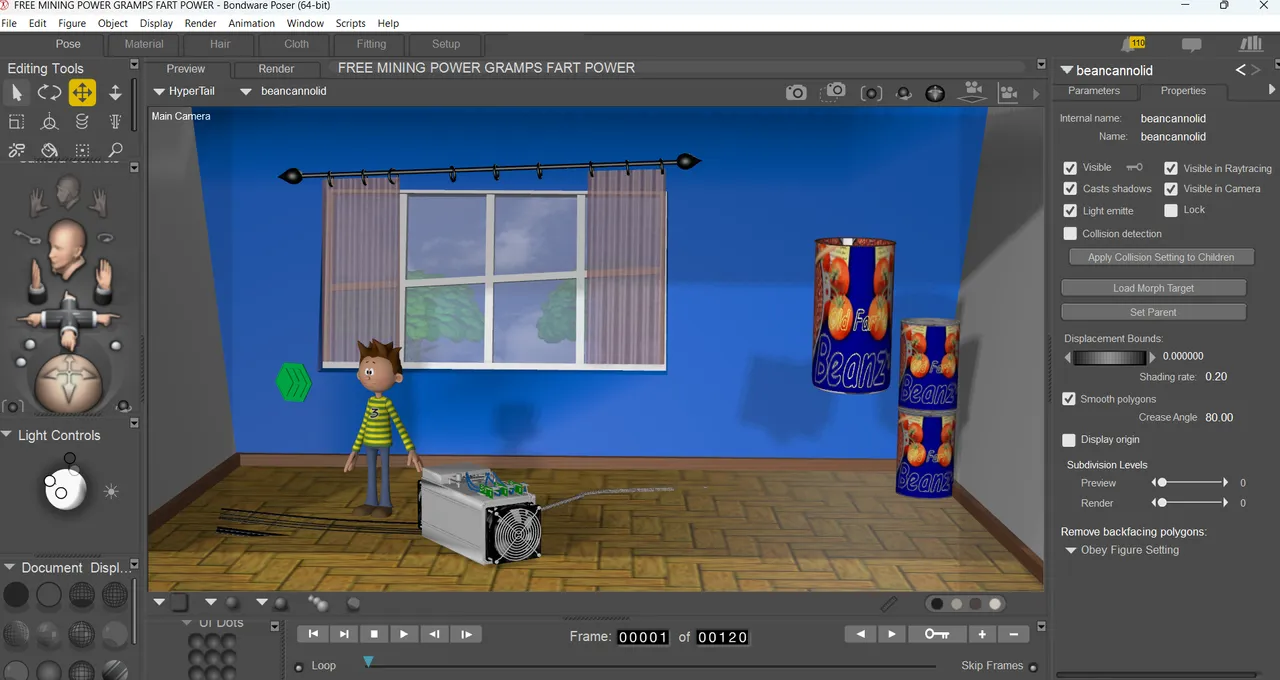The height and width of the screenshot is (680, 1280).
Task: Click the movie camera over plane icon
Action: 972,92
